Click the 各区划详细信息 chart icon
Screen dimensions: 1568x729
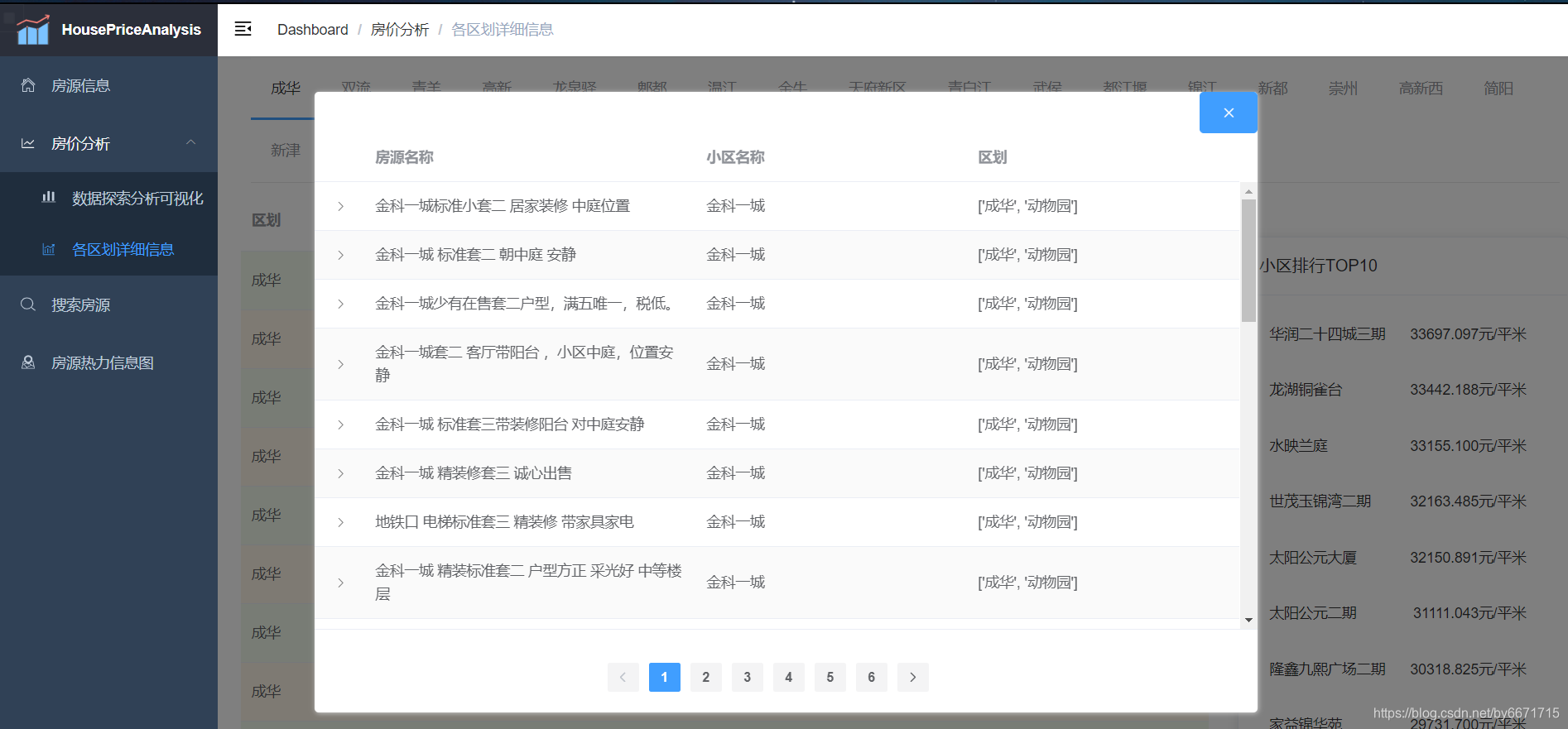[x=49, y=249]
